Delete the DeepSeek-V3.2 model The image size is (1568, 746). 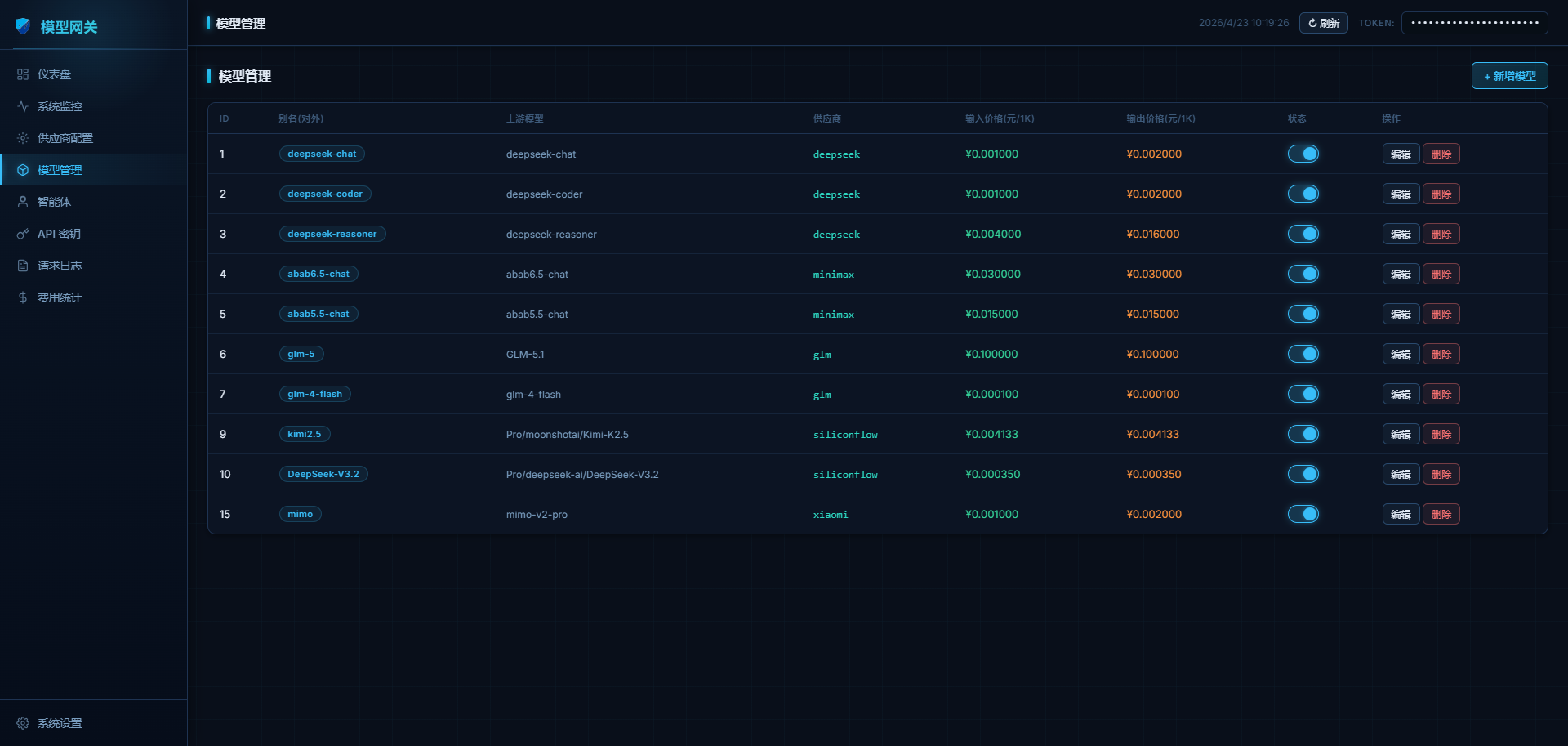1441,474
